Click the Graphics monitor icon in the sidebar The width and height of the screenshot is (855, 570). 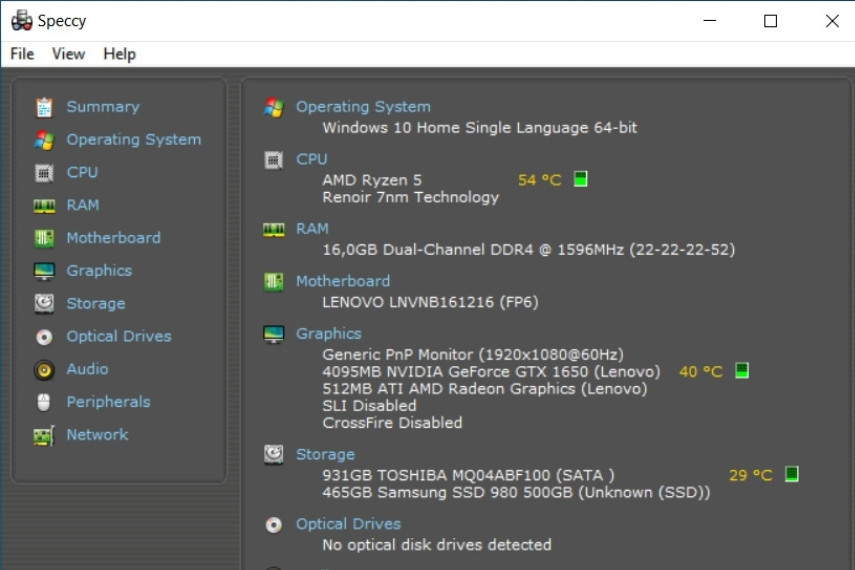(x=44, y=271)
